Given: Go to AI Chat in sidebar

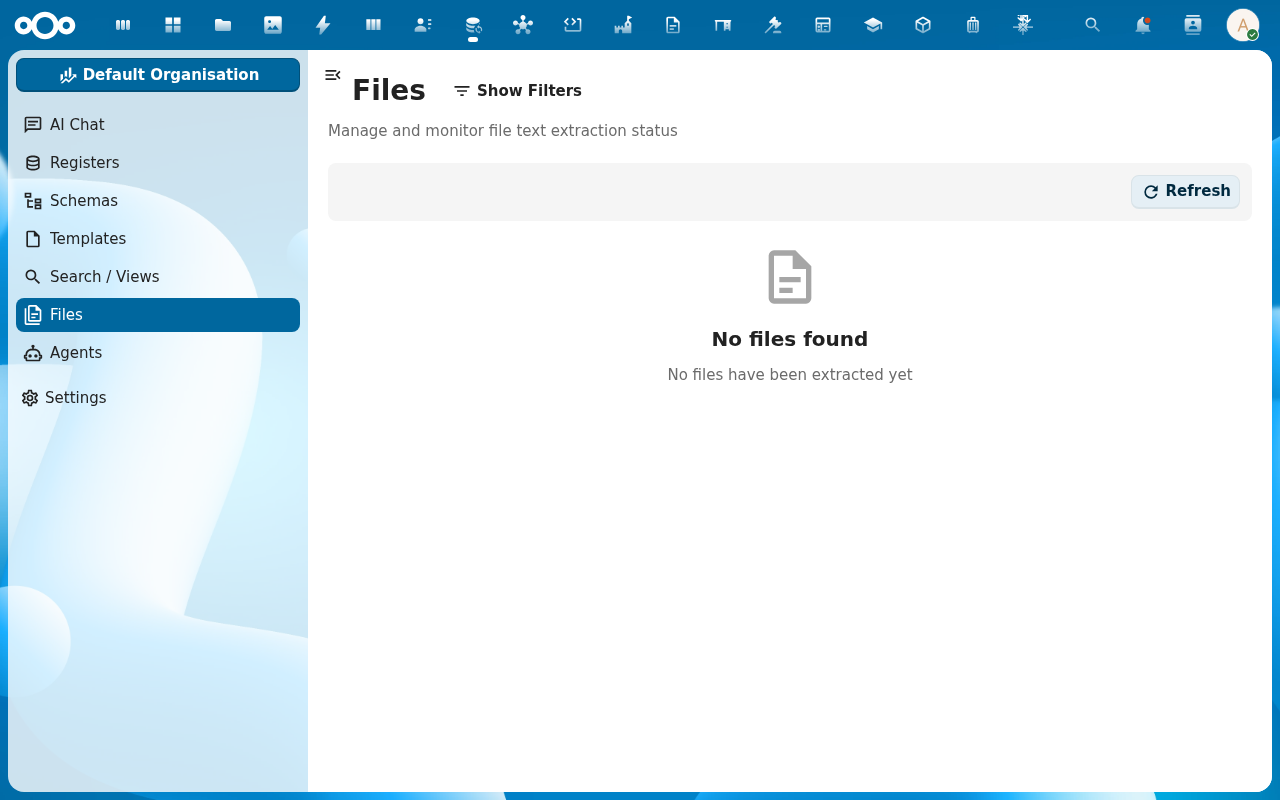Looking at the screenshot, I should [x=158, y=125].
